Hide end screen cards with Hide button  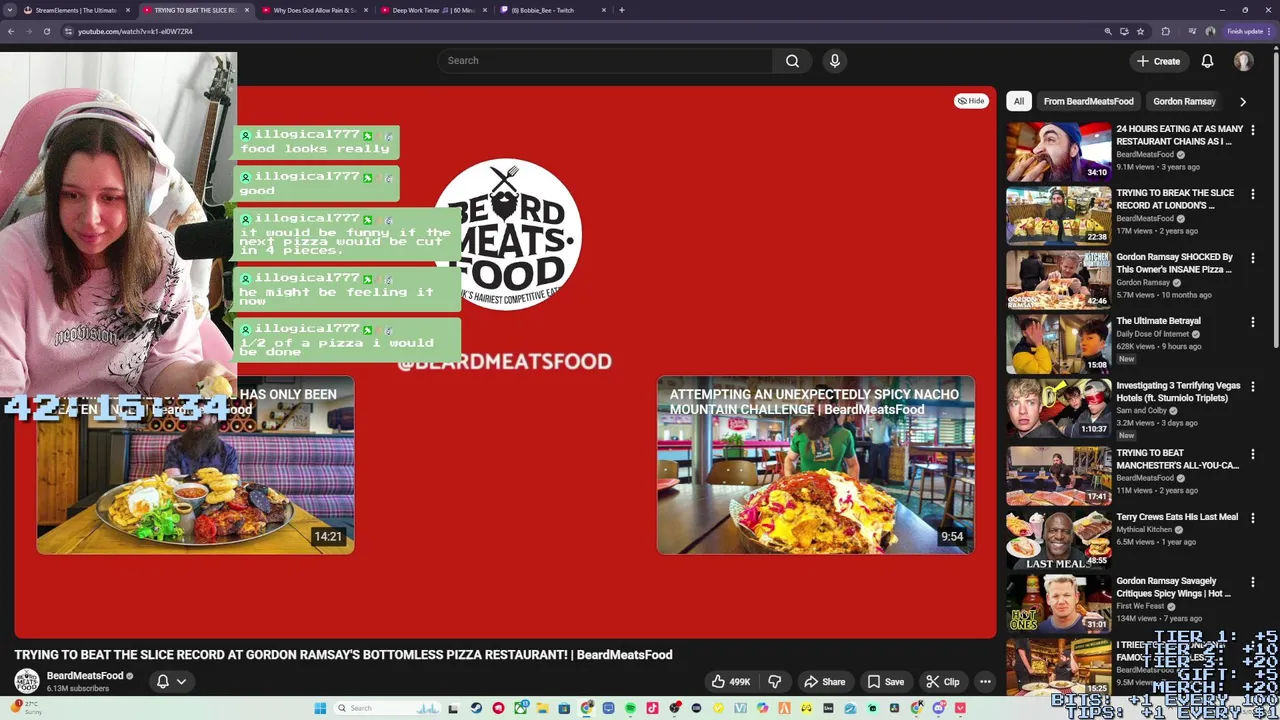[x=970, y=101]
